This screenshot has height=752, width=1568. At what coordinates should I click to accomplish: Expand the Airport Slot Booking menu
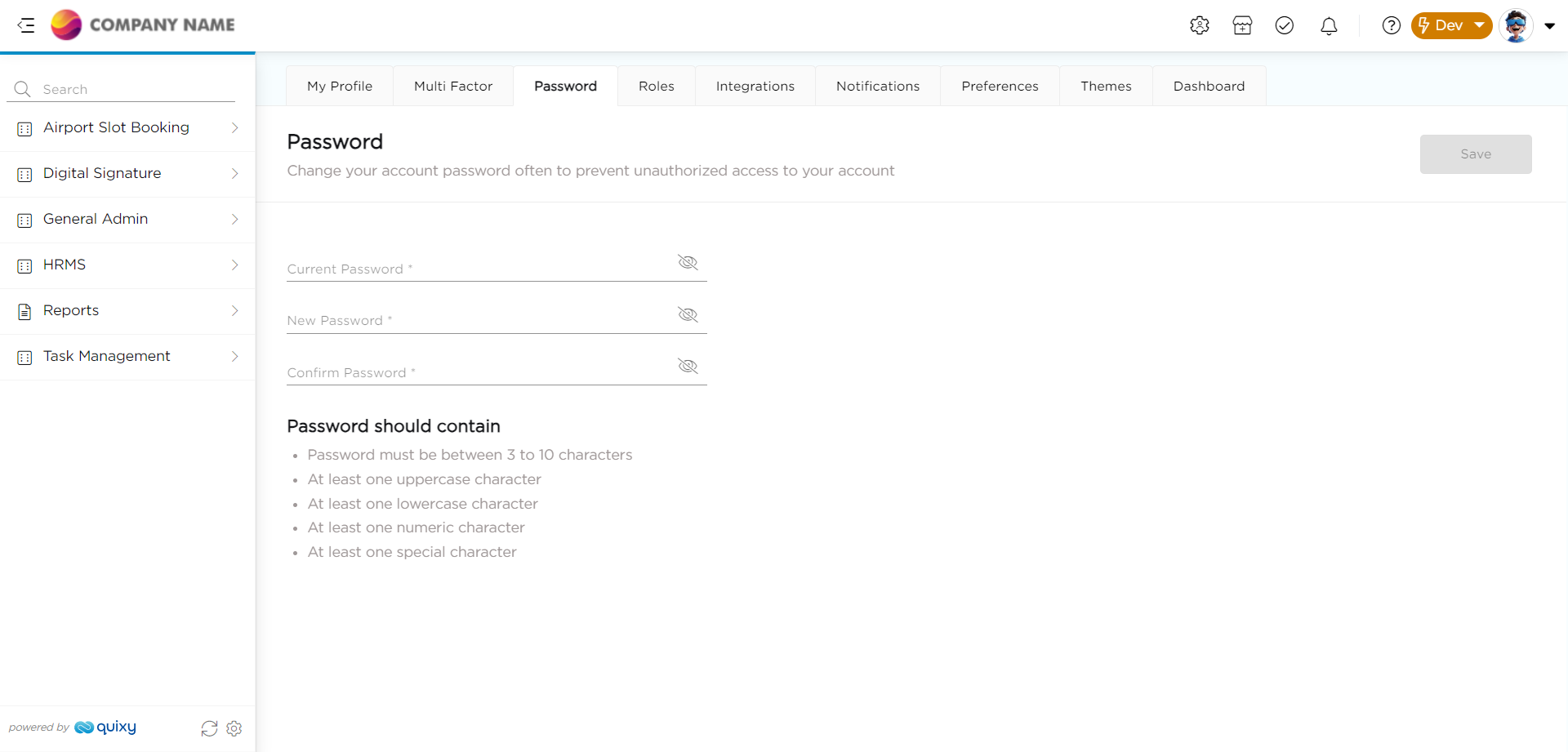coord(127,128)
